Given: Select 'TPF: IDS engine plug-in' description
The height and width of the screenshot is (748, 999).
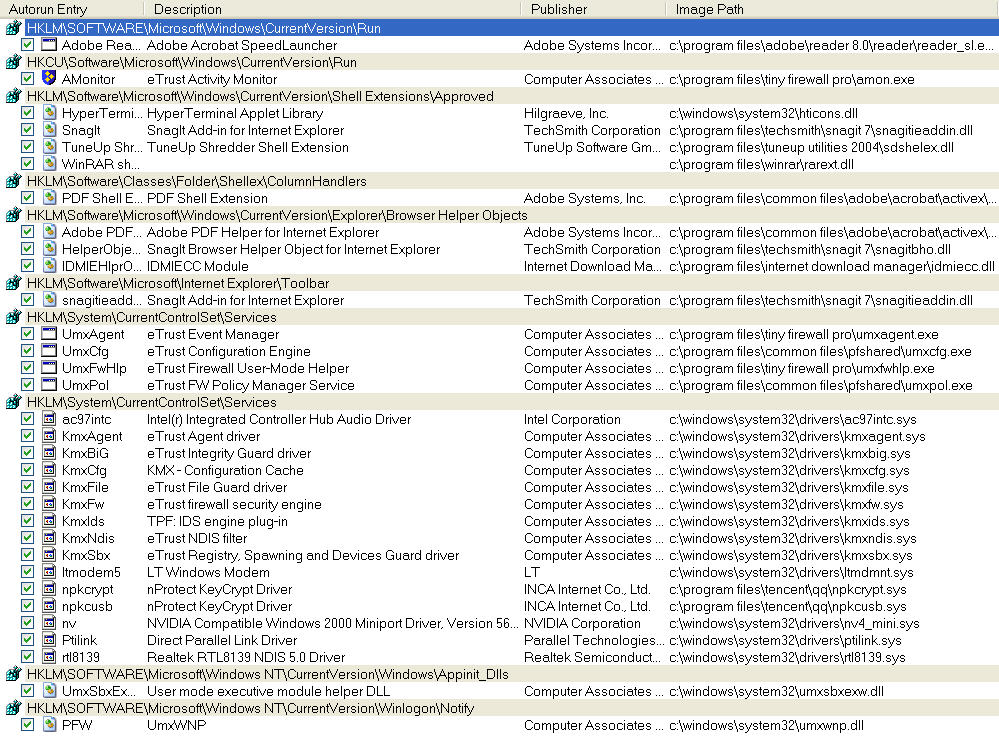Looking at the screenshot, I should pyautogui.click(x=217, y=521).
